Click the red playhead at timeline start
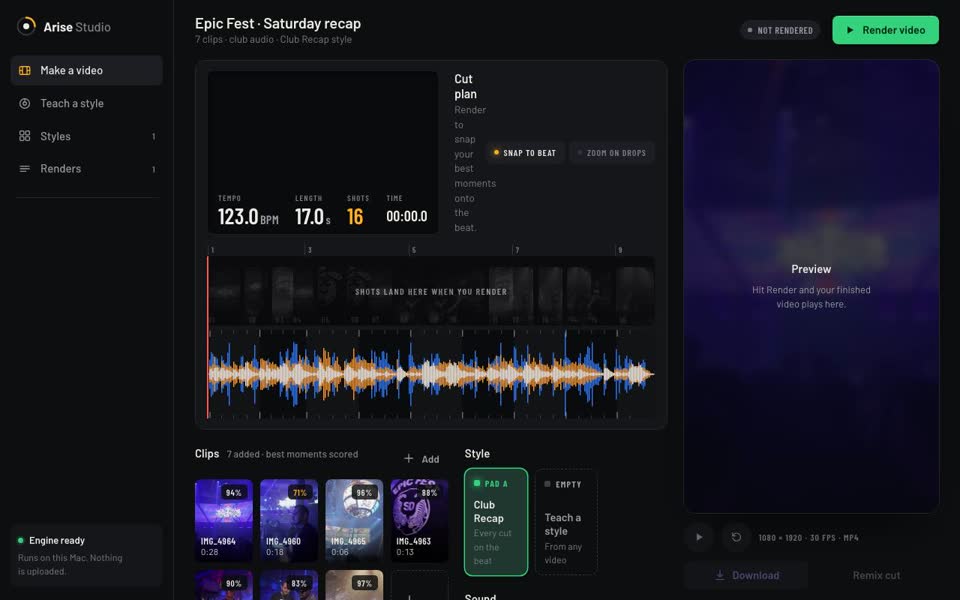 coord(208,337)
